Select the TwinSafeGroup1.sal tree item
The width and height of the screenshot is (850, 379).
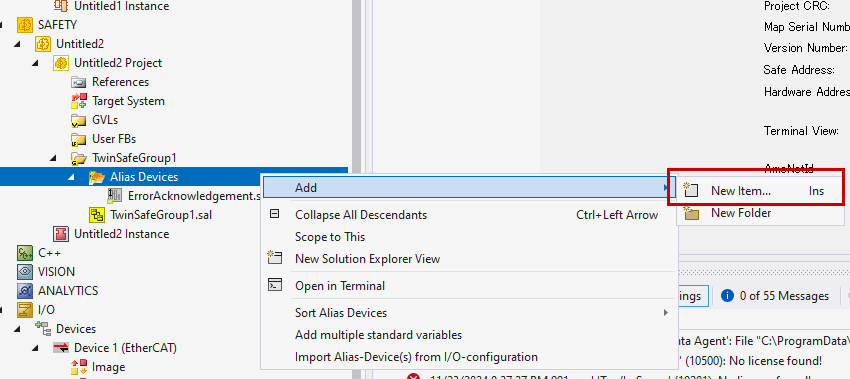pos(160,215)
